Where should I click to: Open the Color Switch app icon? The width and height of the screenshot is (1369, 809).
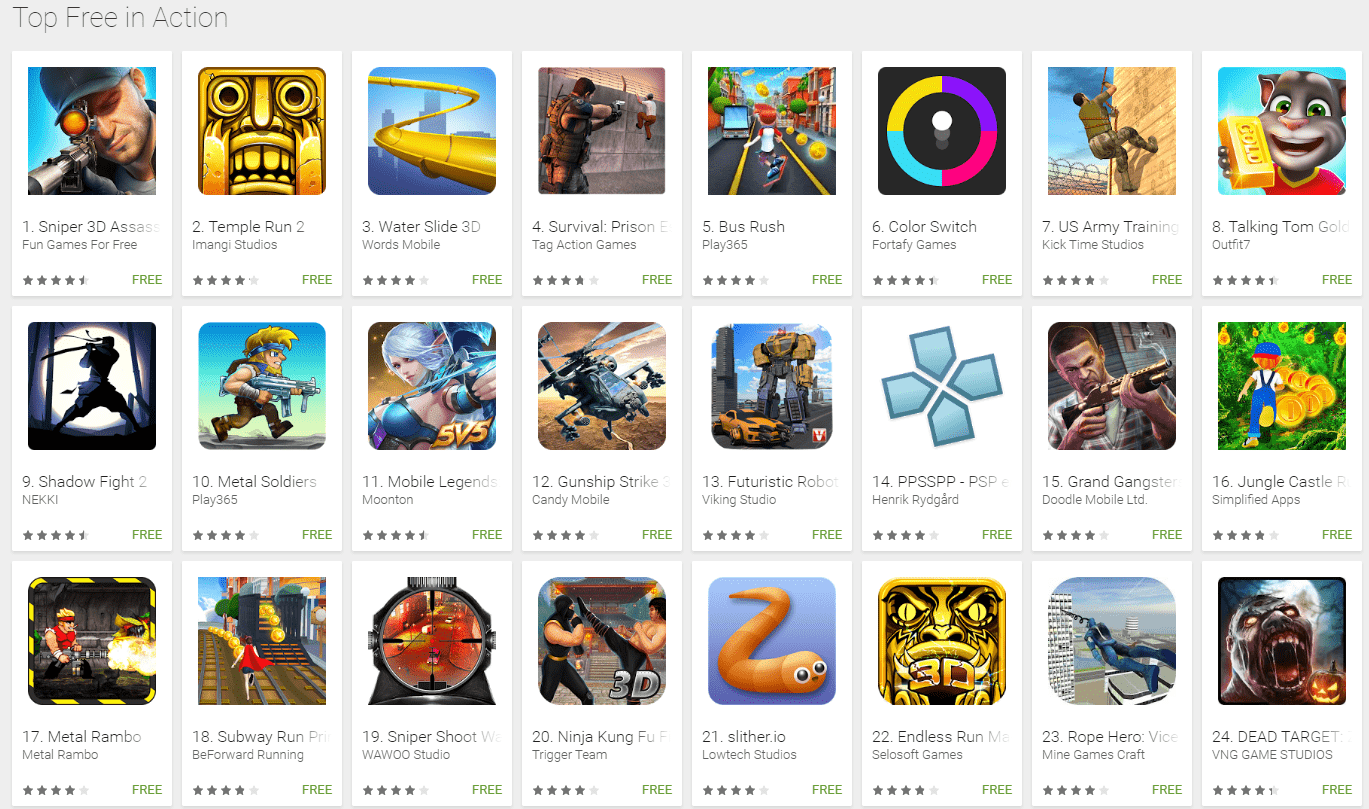942,131
